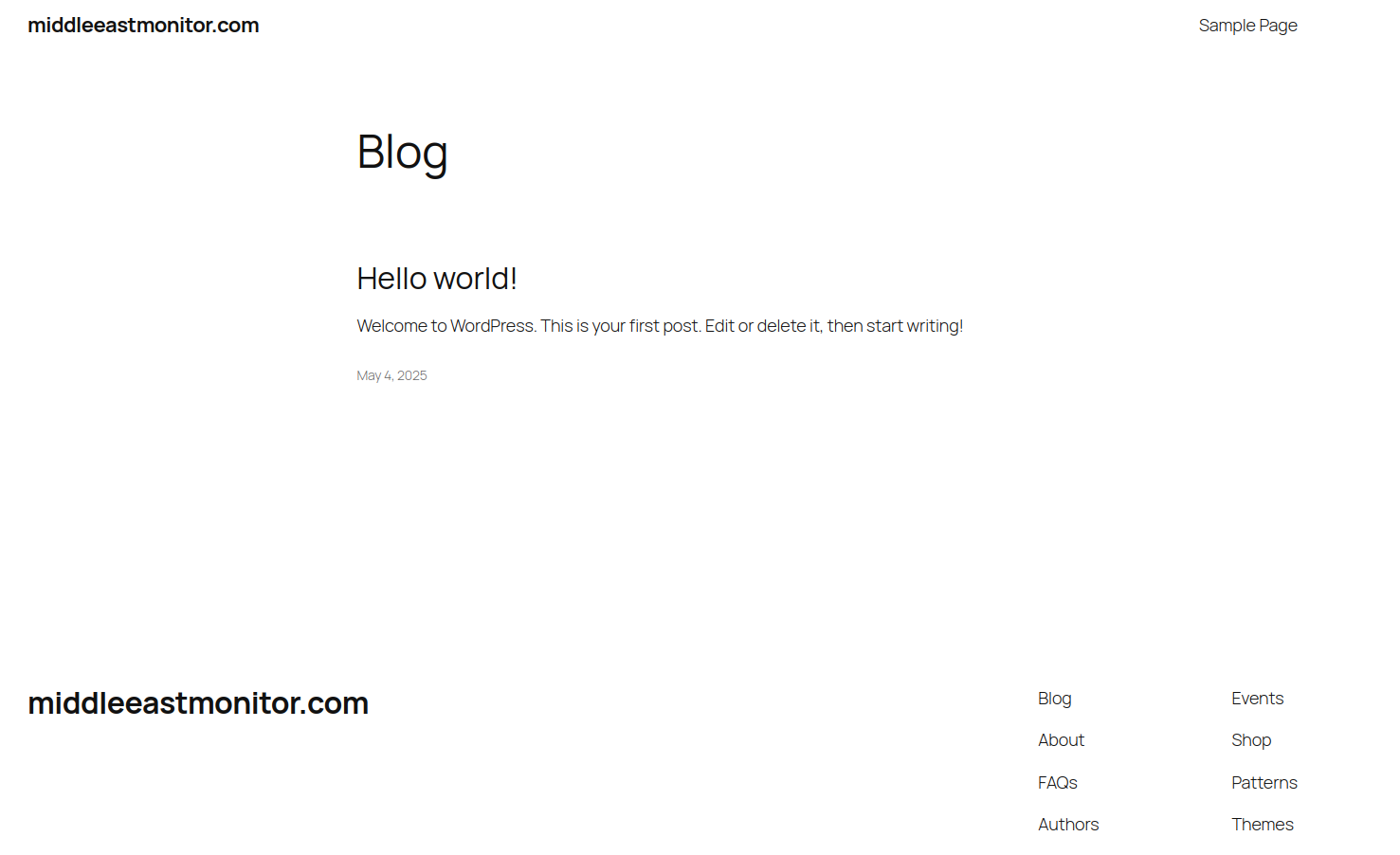Visit the Authors footer link
Screen dimensions: 1400x855
click(1068, 825)
